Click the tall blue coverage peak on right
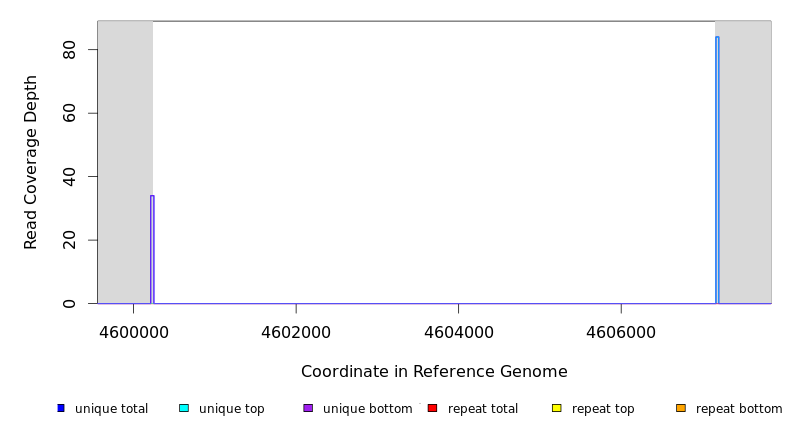 717,170
